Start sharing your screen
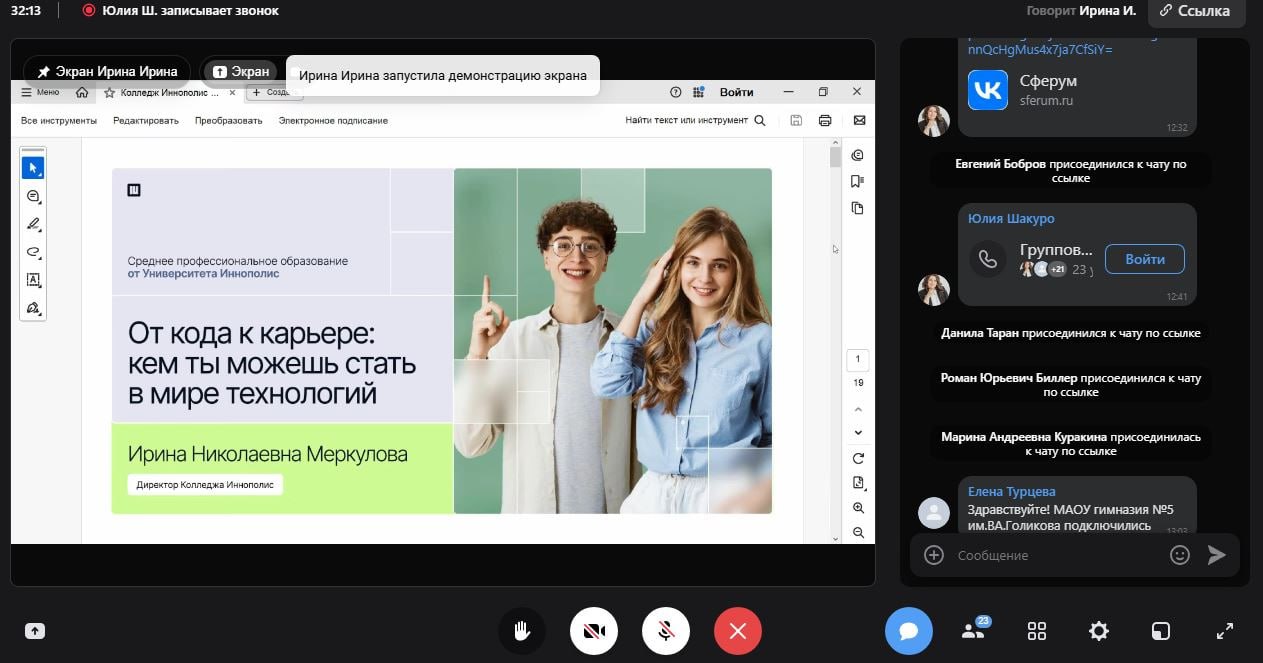Screen dimensions: 1263x663 [35, 631]
